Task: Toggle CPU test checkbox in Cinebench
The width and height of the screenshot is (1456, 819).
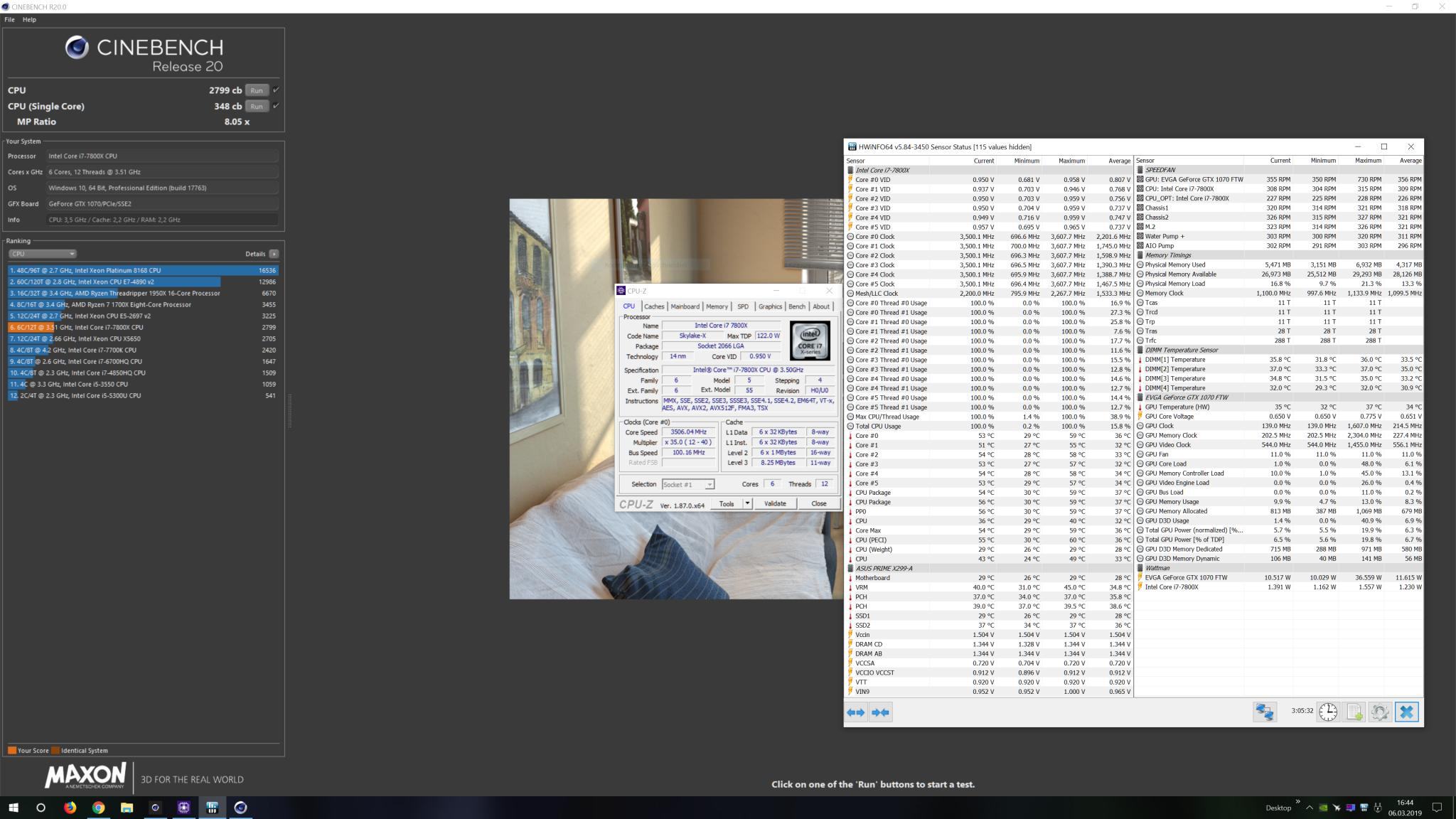Action: pos(276,90)
